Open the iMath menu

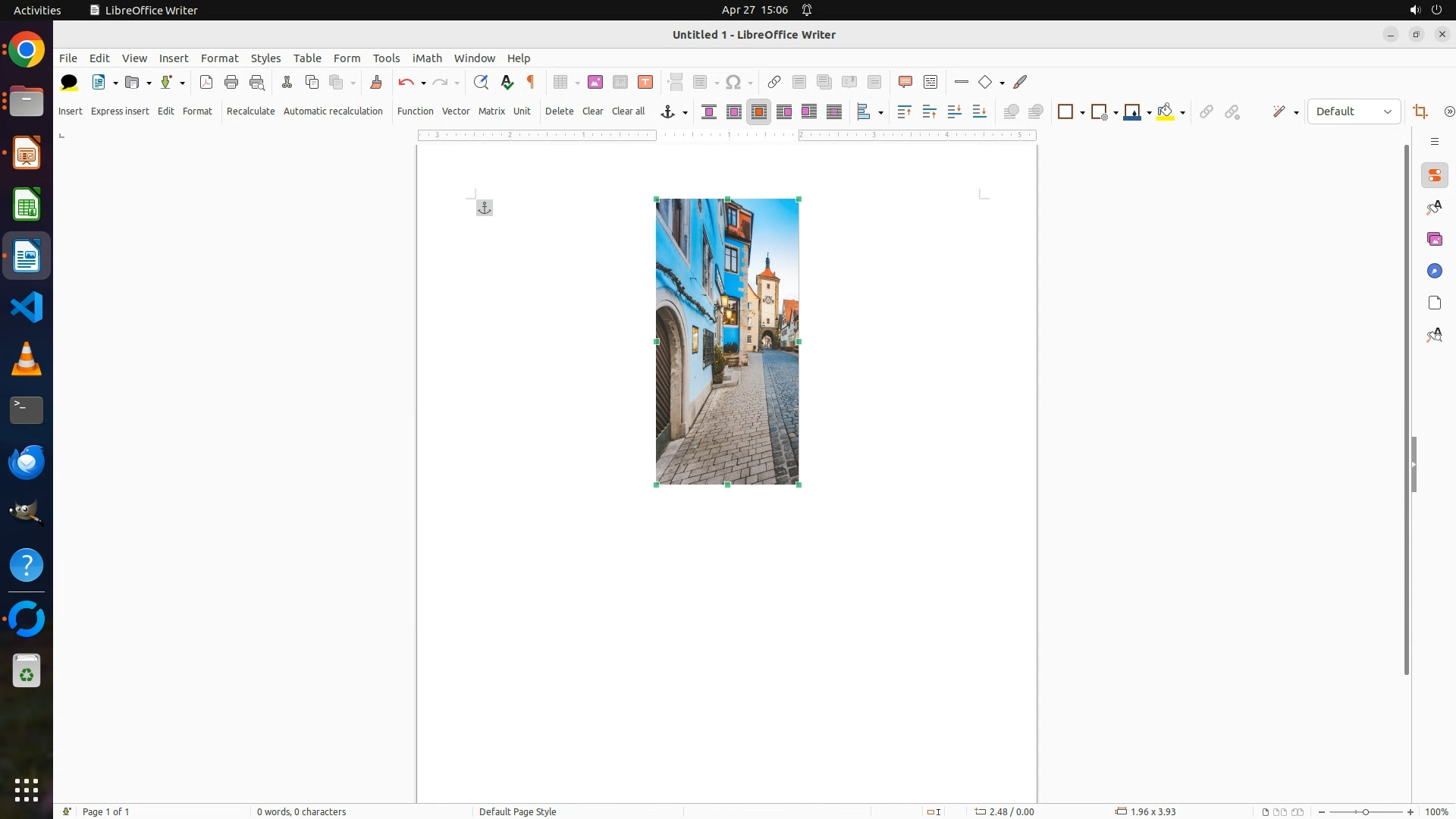[x=426, y=58]
